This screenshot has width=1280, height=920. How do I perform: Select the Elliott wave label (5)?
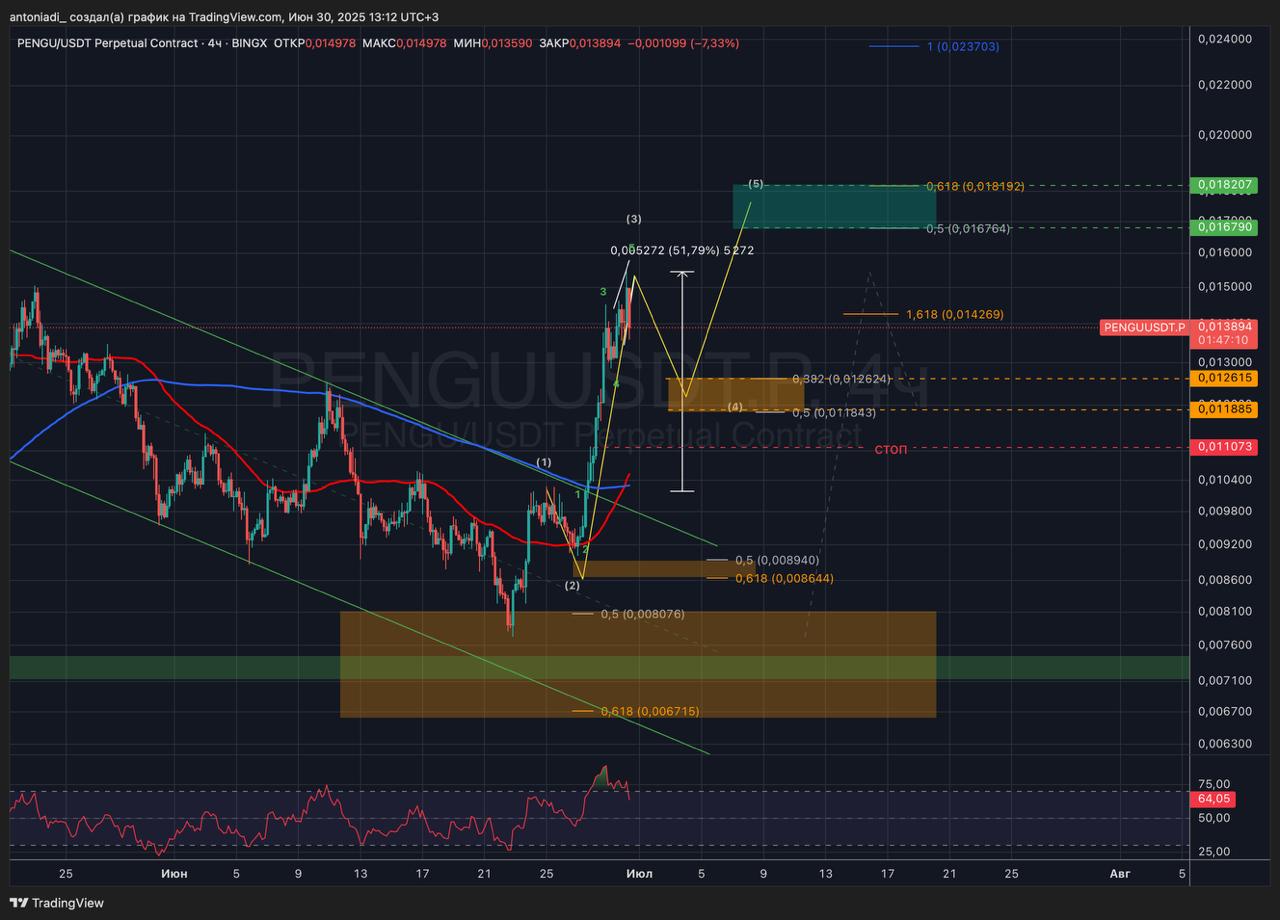[756, 184]
